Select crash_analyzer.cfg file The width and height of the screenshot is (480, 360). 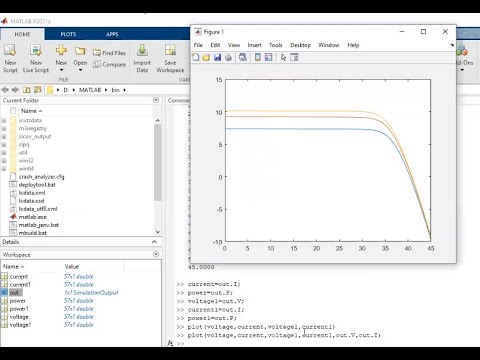(41, 177)
